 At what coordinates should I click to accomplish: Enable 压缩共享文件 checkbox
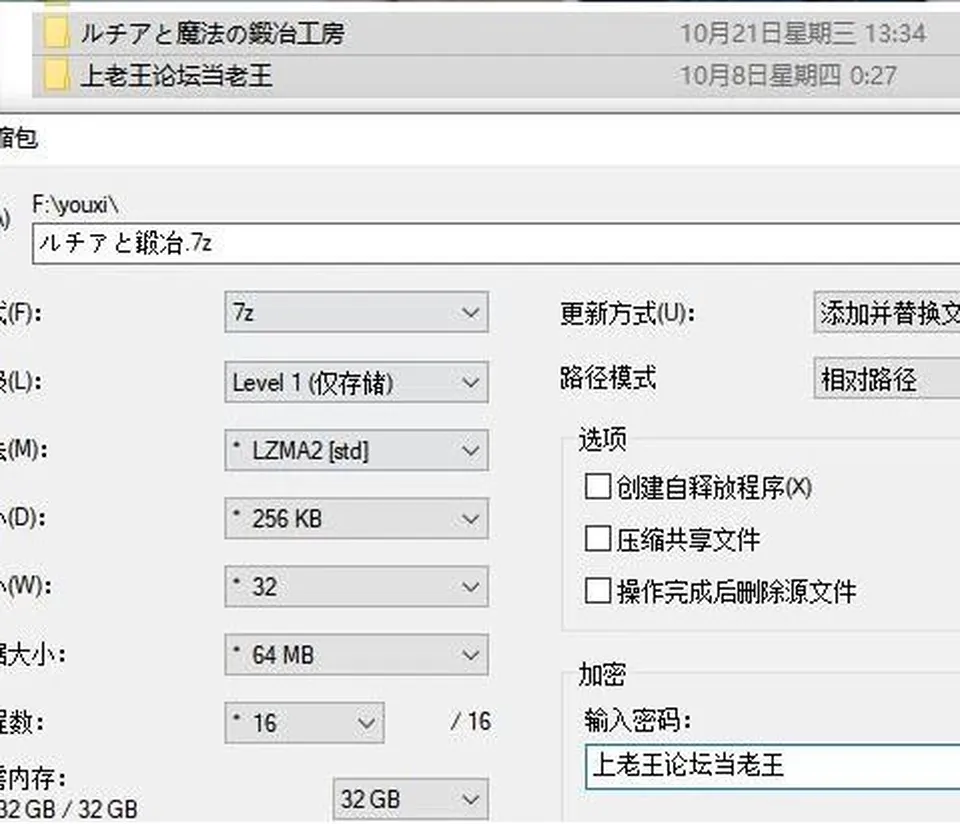click(598, 539)
